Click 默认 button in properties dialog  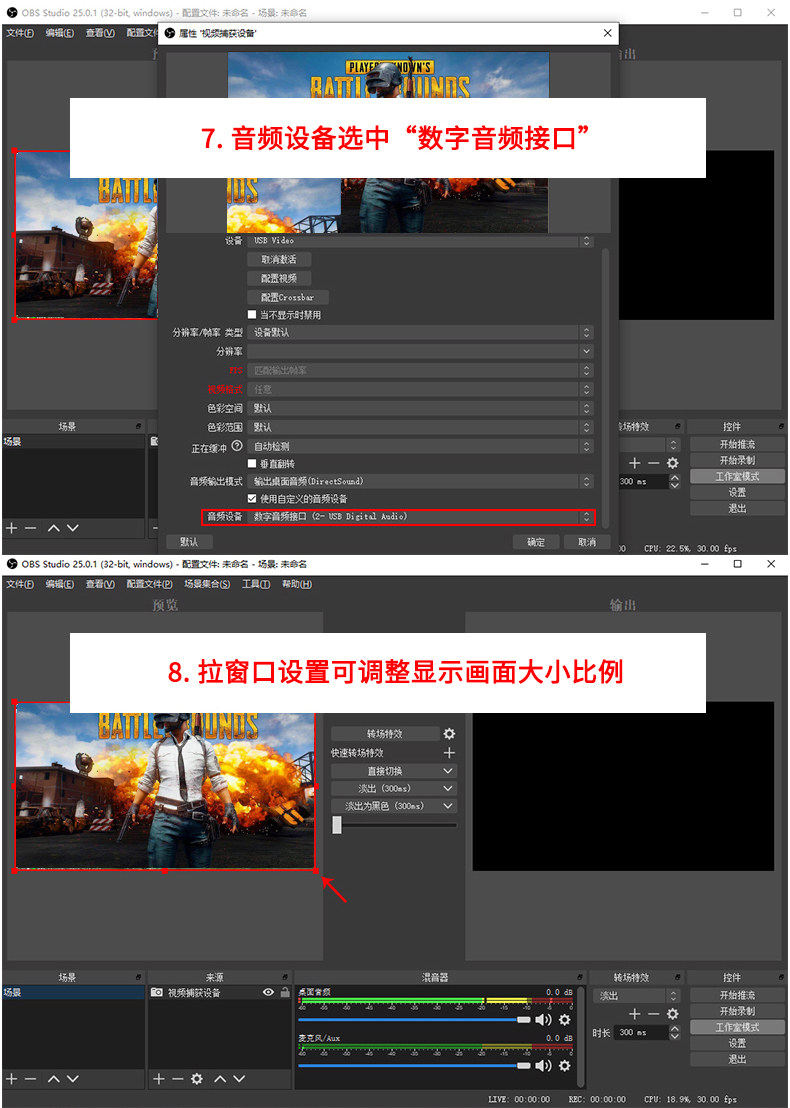coord(189,542)
